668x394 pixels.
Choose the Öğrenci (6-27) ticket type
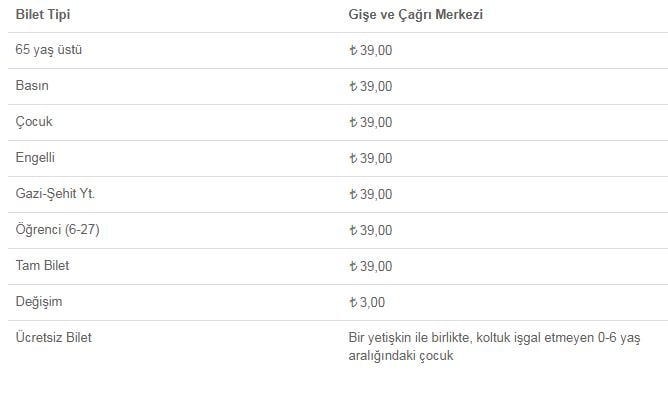coord(58,230)
